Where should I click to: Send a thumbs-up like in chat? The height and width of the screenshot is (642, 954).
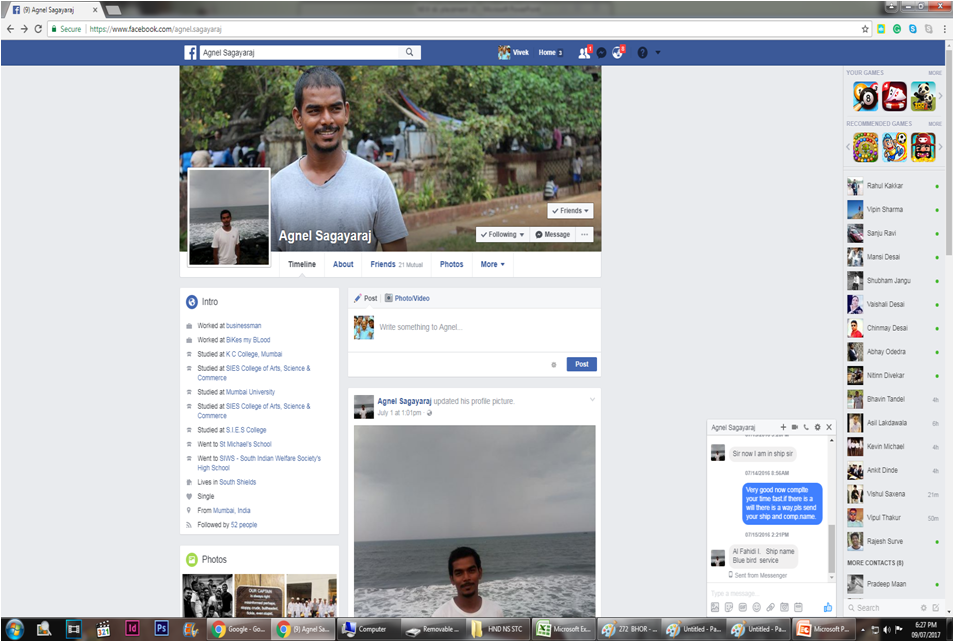(x=827, y=607)
